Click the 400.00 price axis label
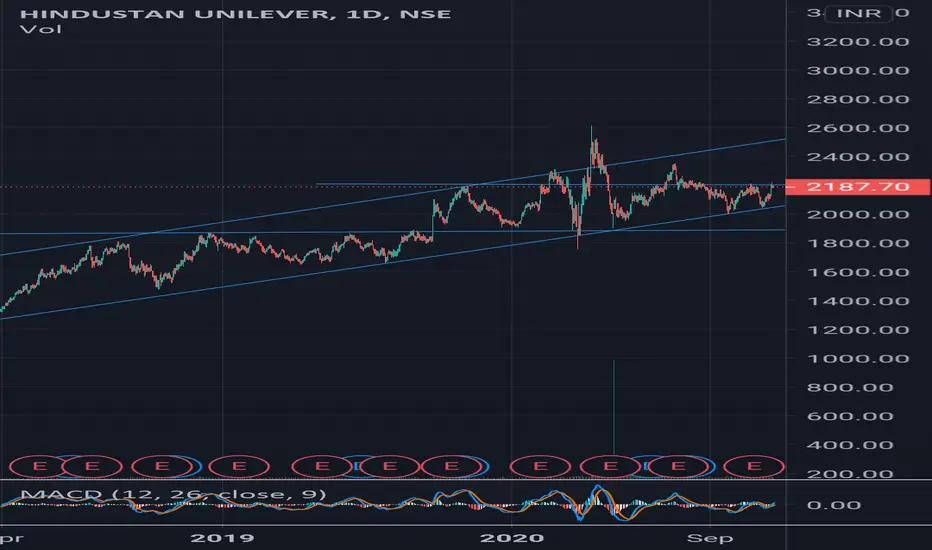Screen dimensions: 932x550 (x=850, y=445)
